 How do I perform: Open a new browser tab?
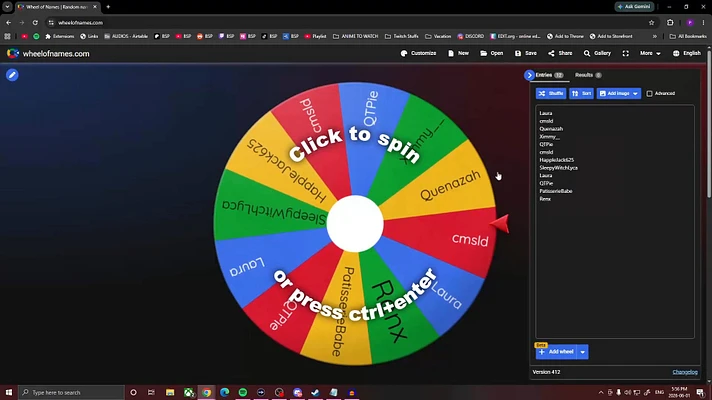(108, 7)
